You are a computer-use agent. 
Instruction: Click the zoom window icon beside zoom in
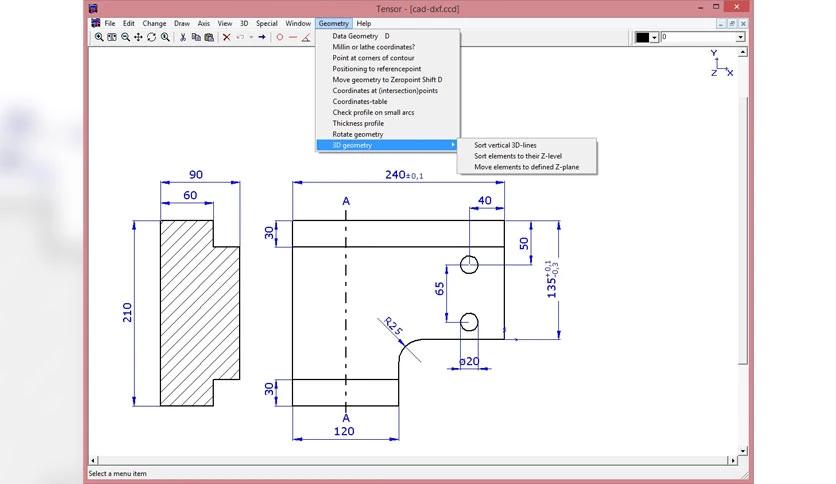pos(112,37)
